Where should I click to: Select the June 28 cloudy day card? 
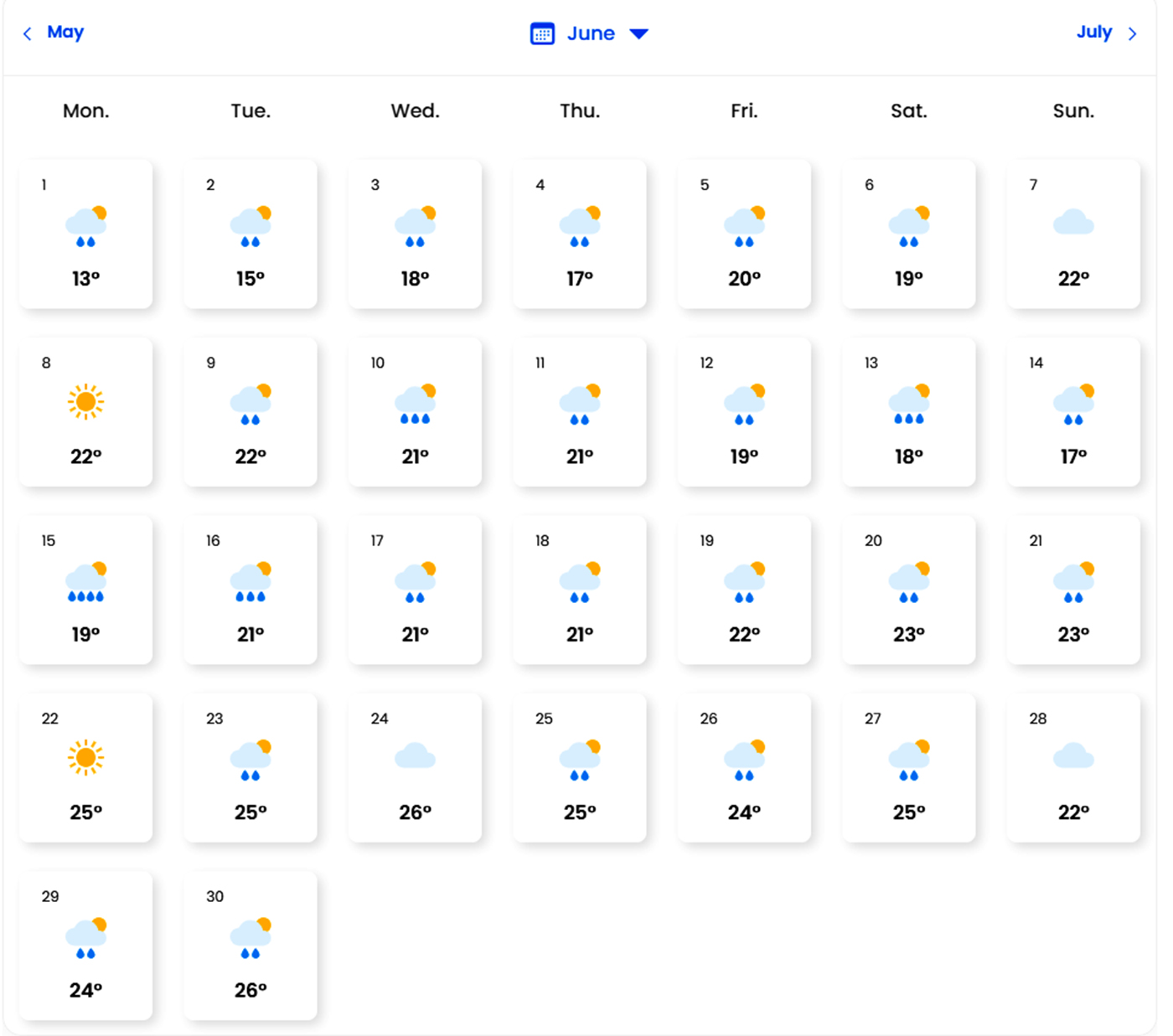pos(1073,767)
